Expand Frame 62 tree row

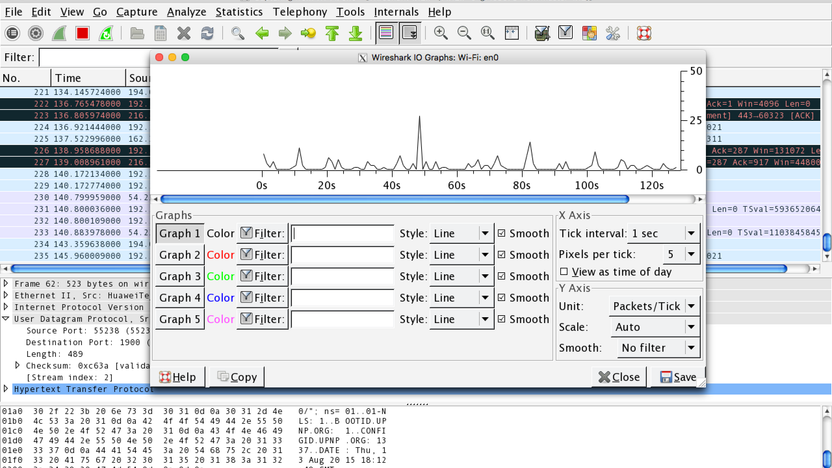pos(6,284)
